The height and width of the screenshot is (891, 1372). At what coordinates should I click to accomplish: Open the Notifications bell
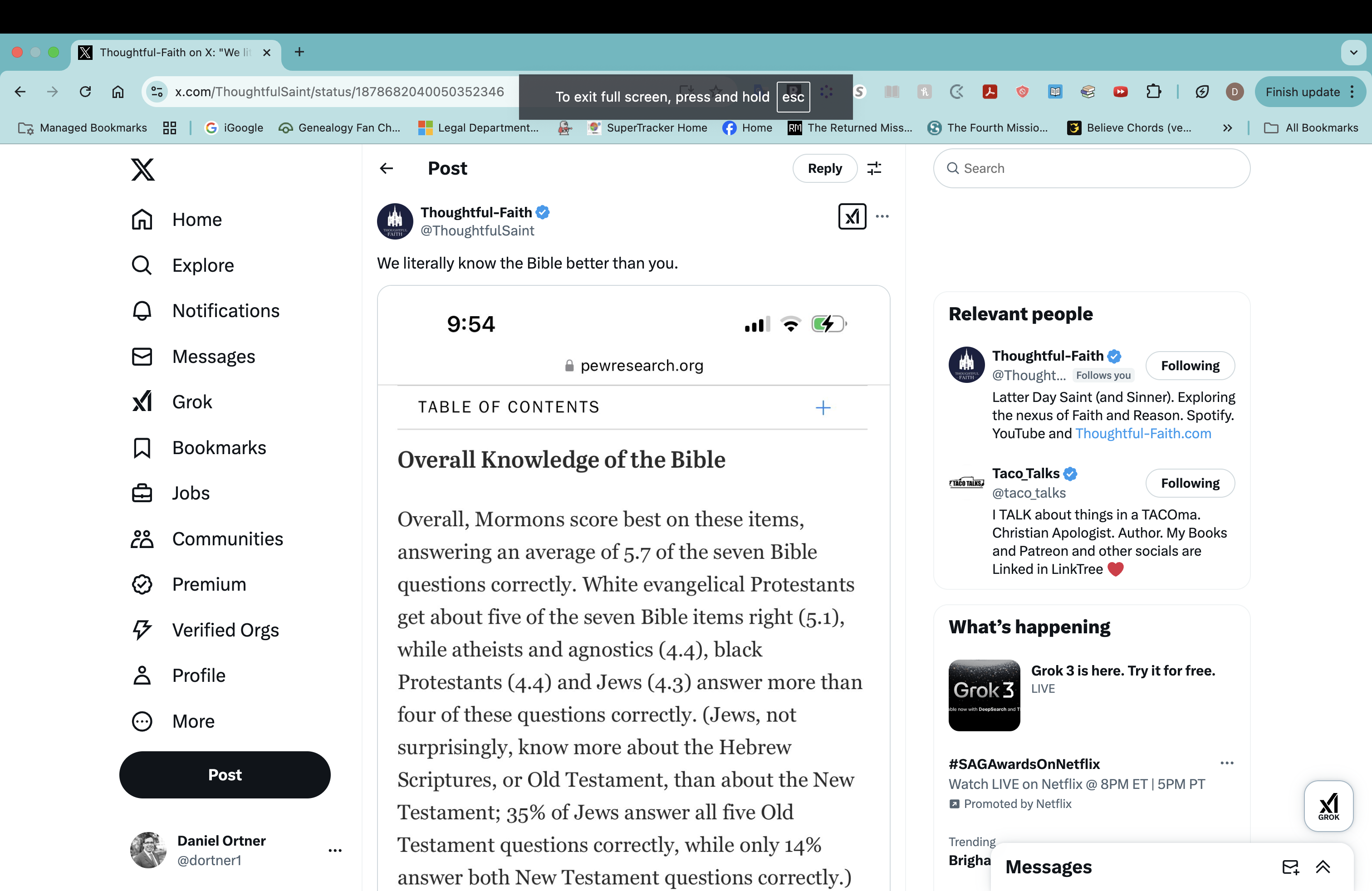pos(142,311)
